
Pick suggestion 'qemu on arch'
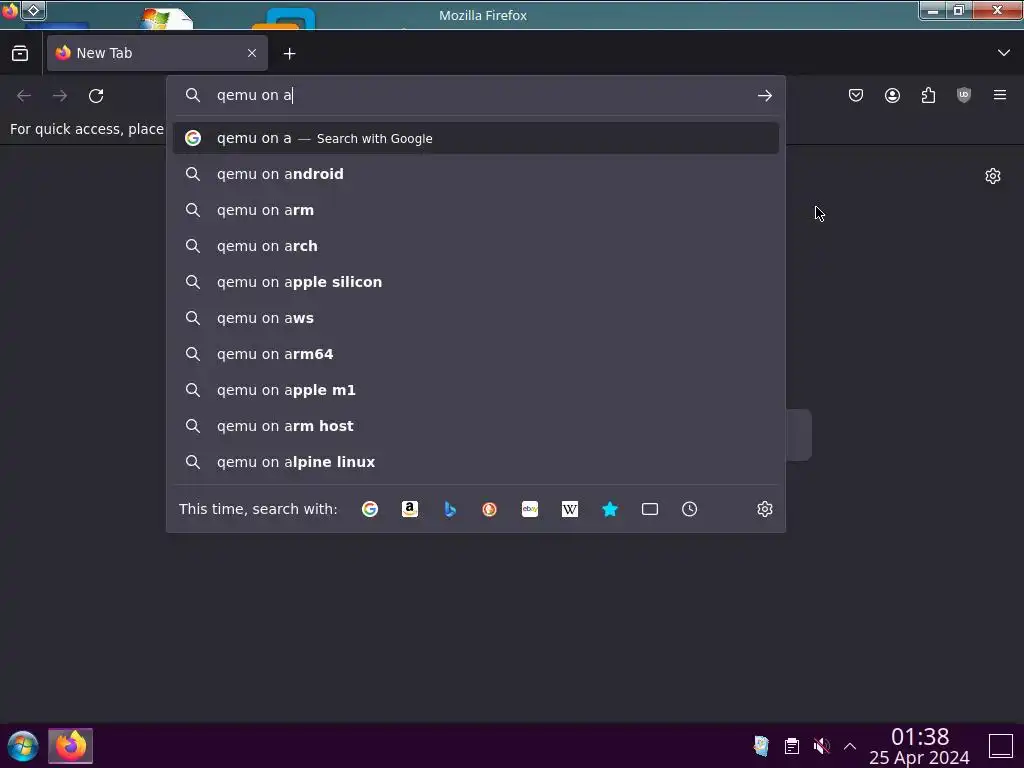click(475, 246)
